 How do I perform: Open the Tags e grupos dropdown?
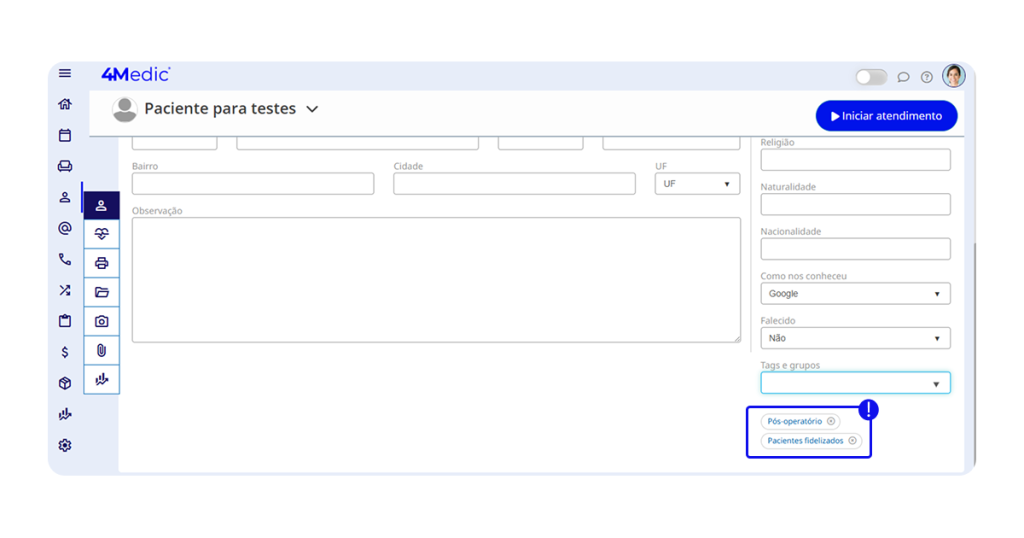[x=855, y=383]
